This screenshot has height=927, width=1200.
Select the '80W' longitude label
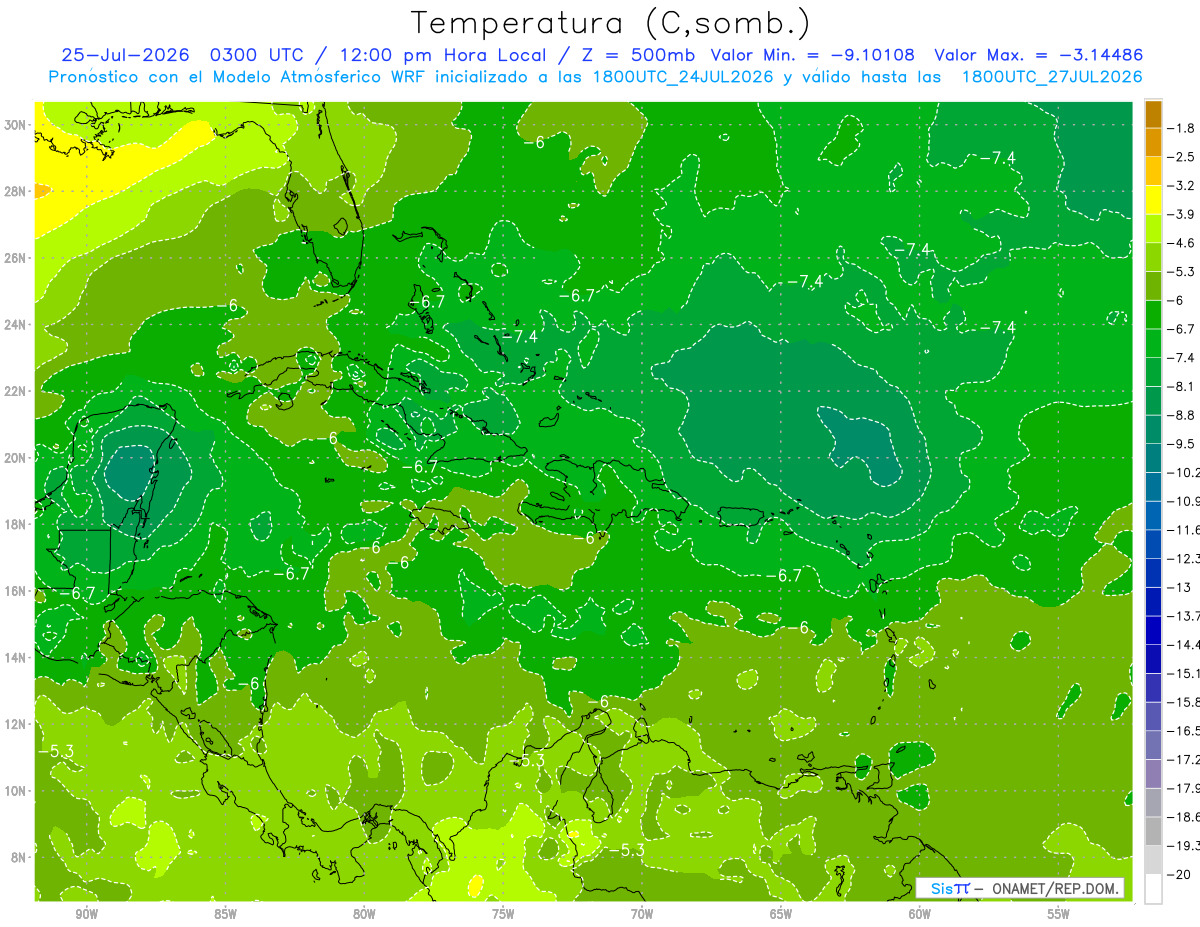[364, 914]
